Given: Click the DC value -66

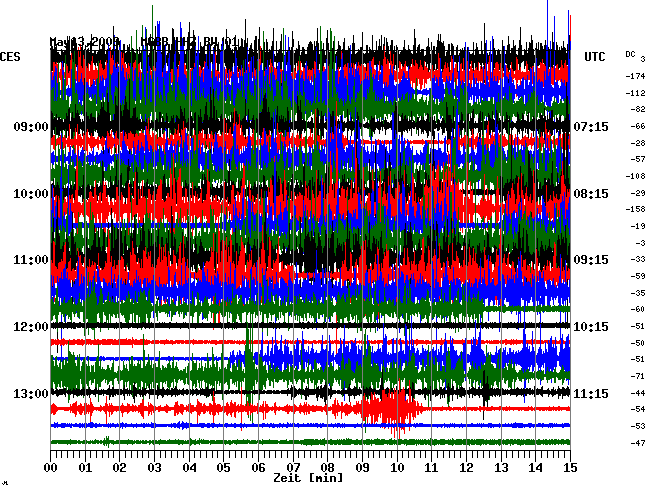Looking at the screenshot, I should [x=638, y=126].
